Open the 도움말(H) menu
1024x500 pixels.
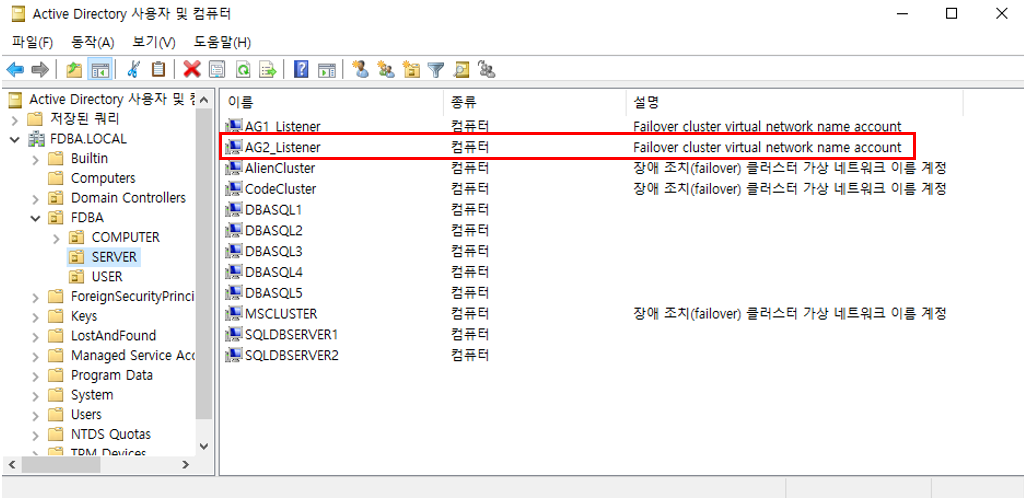pos(222,42)
